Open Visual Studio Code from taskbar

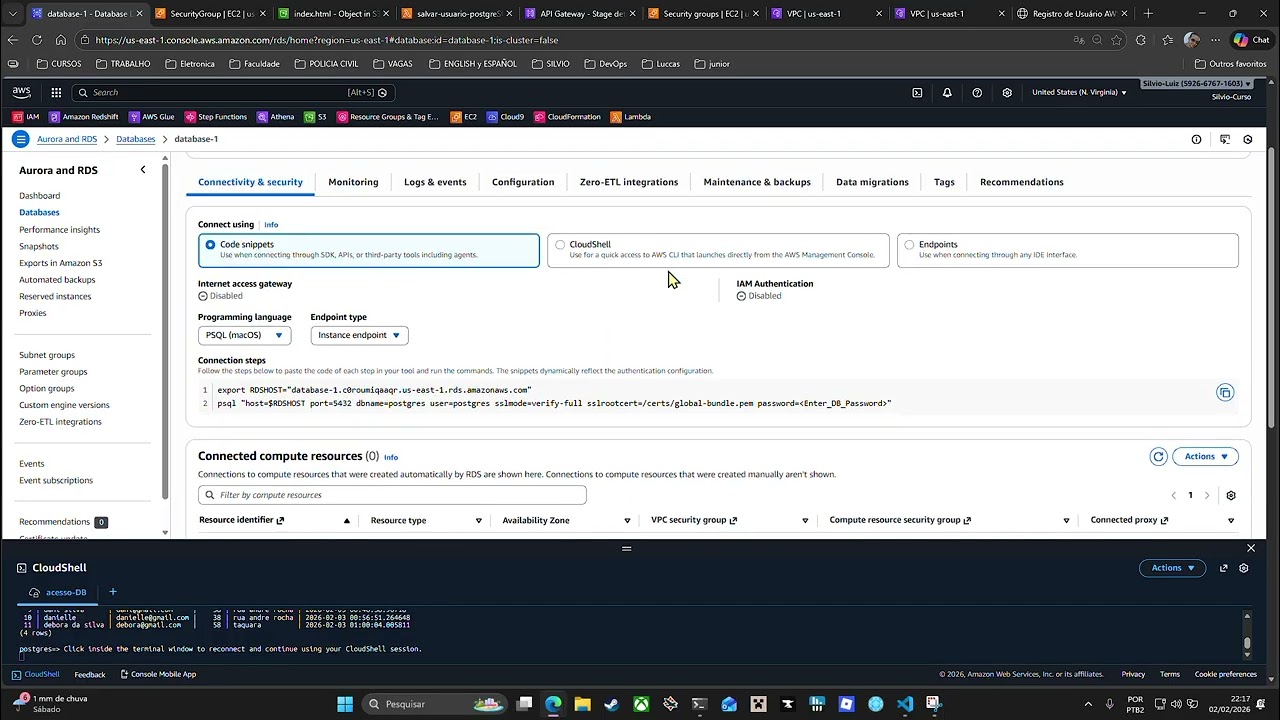(905, 704)
